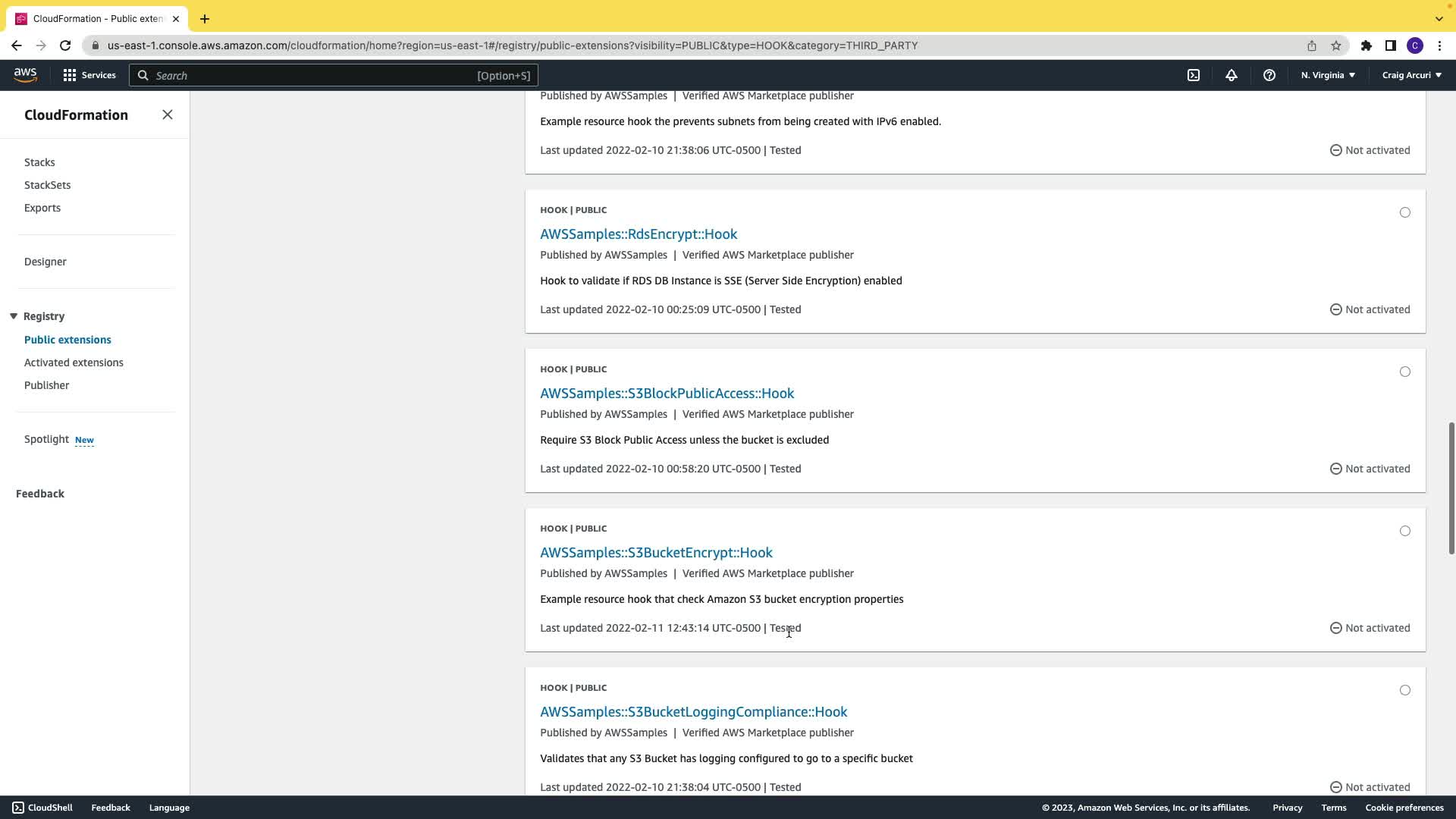Open the browser extensions puzzle icon

point(1367,45)
